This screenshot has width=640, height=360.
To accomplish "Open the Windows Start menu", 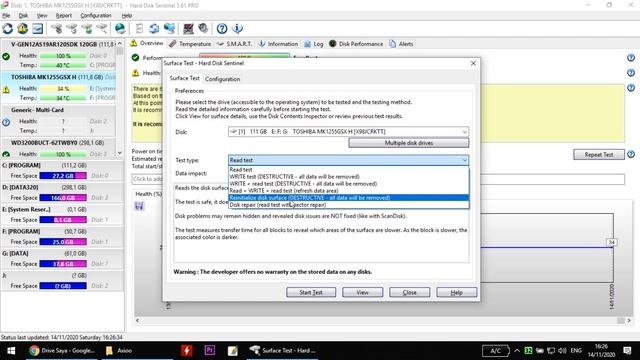I will coord(11,351).
